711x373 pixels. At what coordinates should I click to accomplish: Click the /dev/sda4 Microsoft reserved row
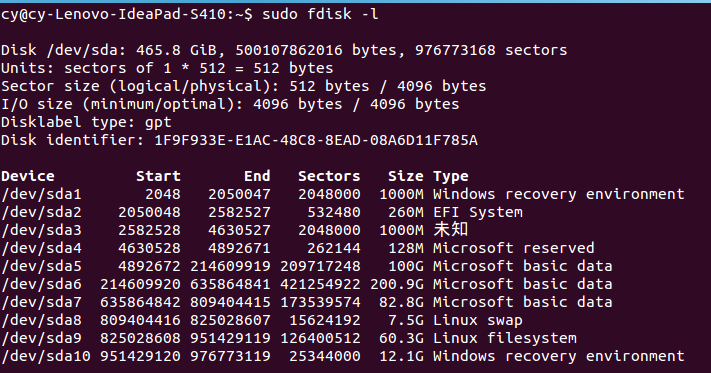297,248
